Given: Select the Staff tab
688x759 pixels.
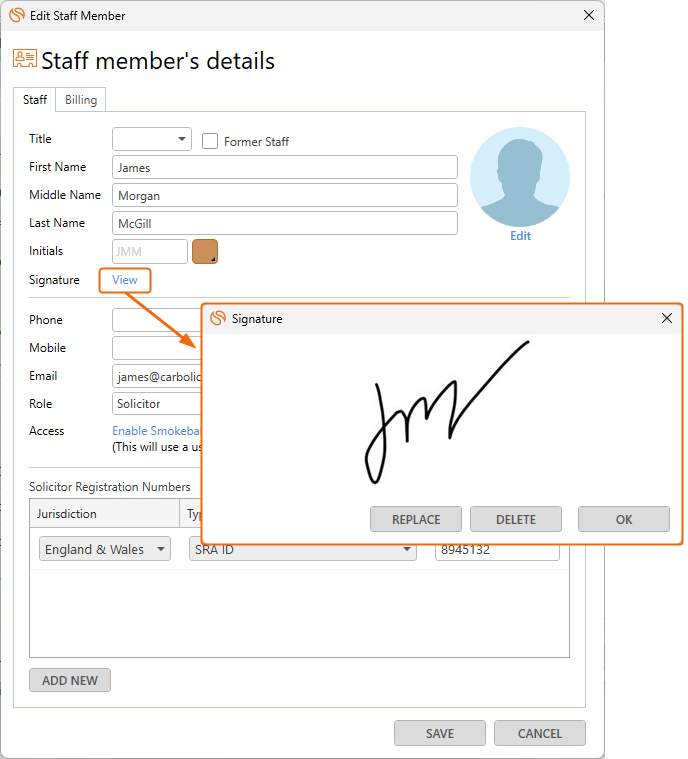Looking at the screenshot, I should coord(35,100).
